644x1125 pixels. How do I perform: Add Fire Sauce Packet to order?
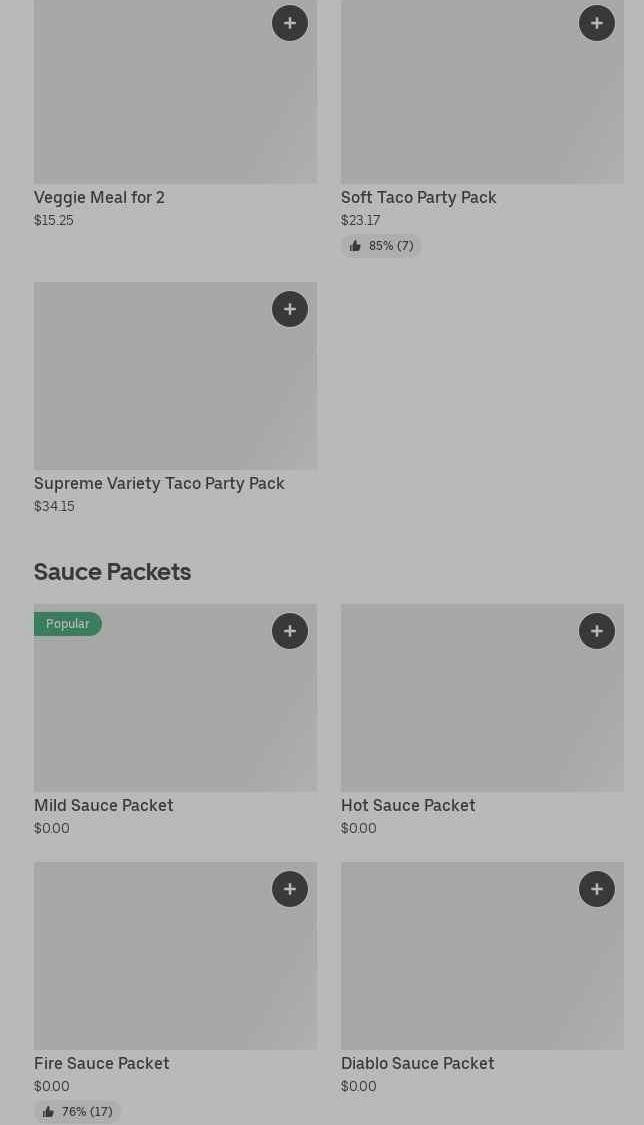[290, 889]
